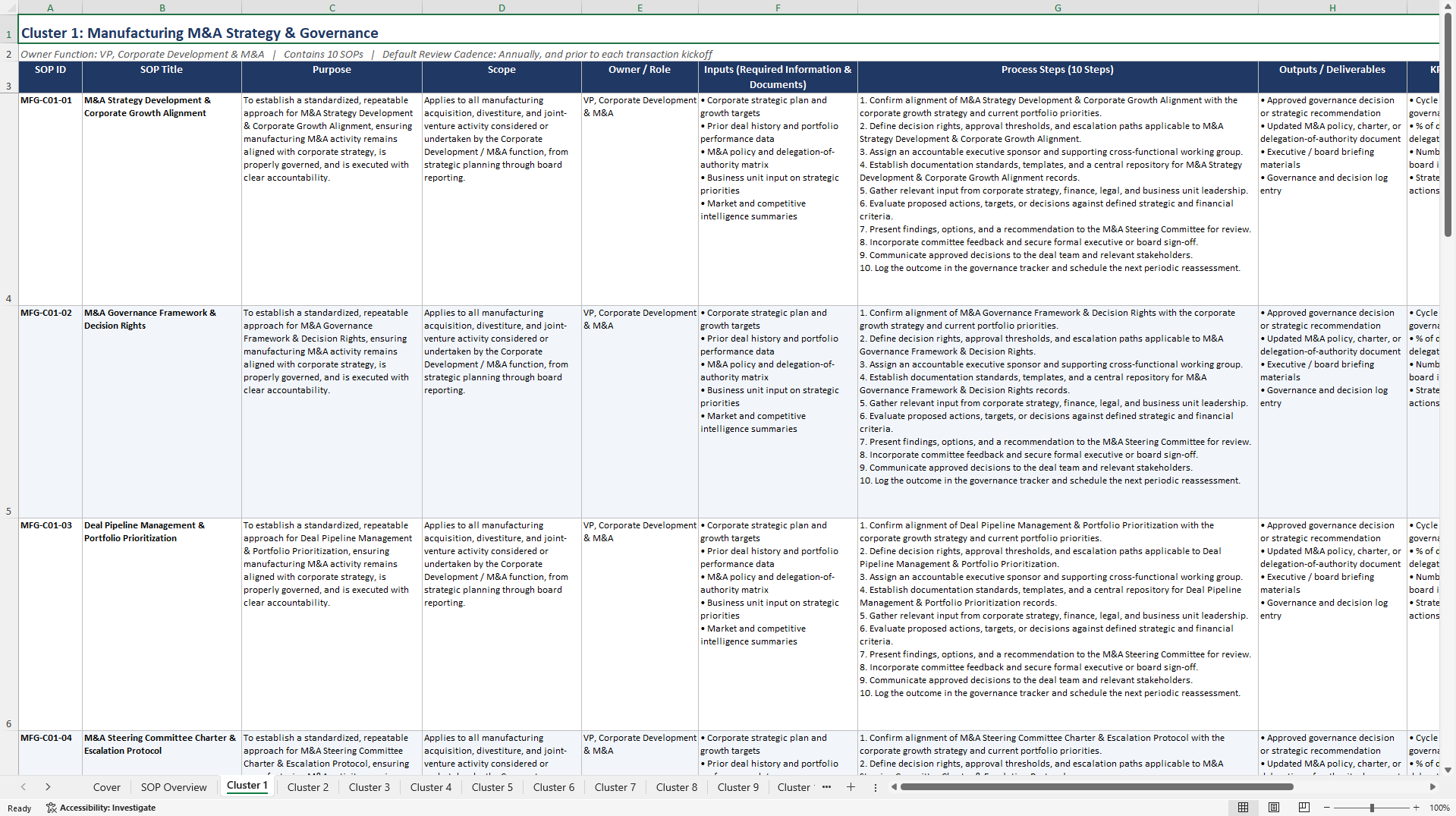Click Process Steps (10 Steps) header
1456x816 pixels.
coord(1058,77)
